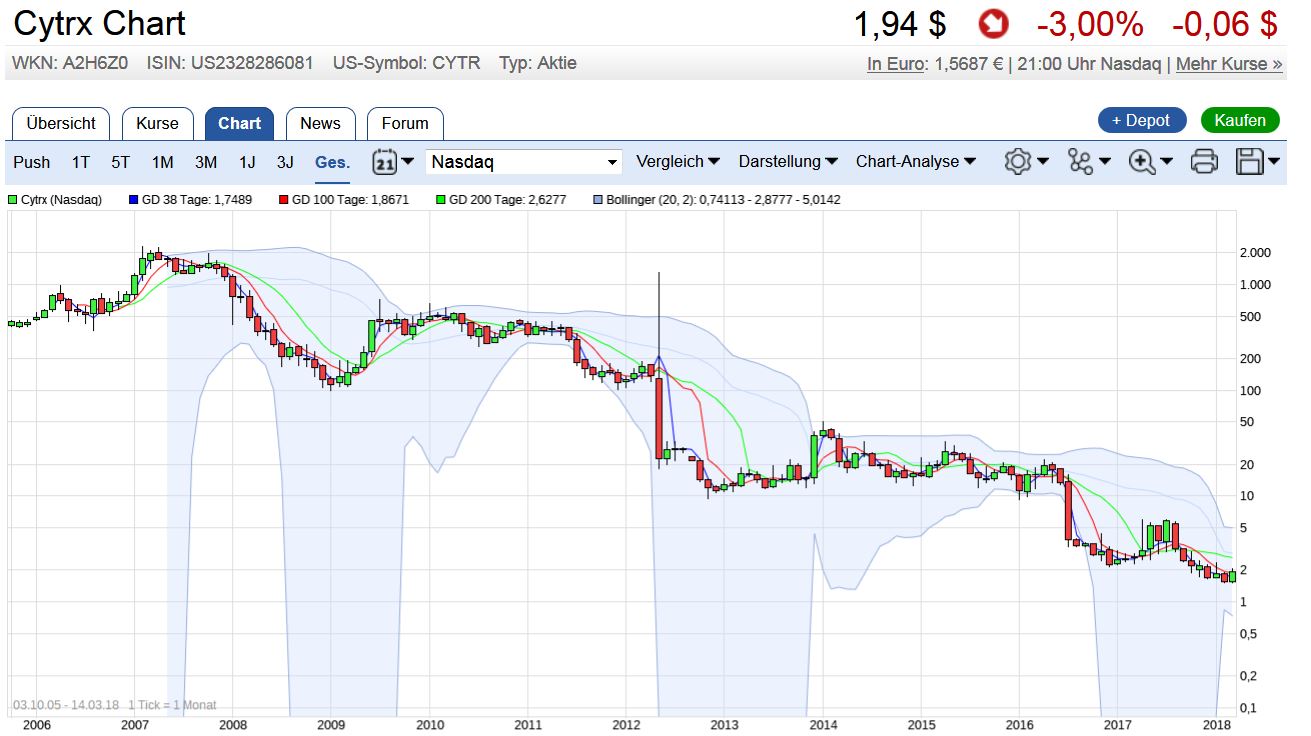Open the Forum tab
This screenshot has width=1311, height=736.
[404, 123]
